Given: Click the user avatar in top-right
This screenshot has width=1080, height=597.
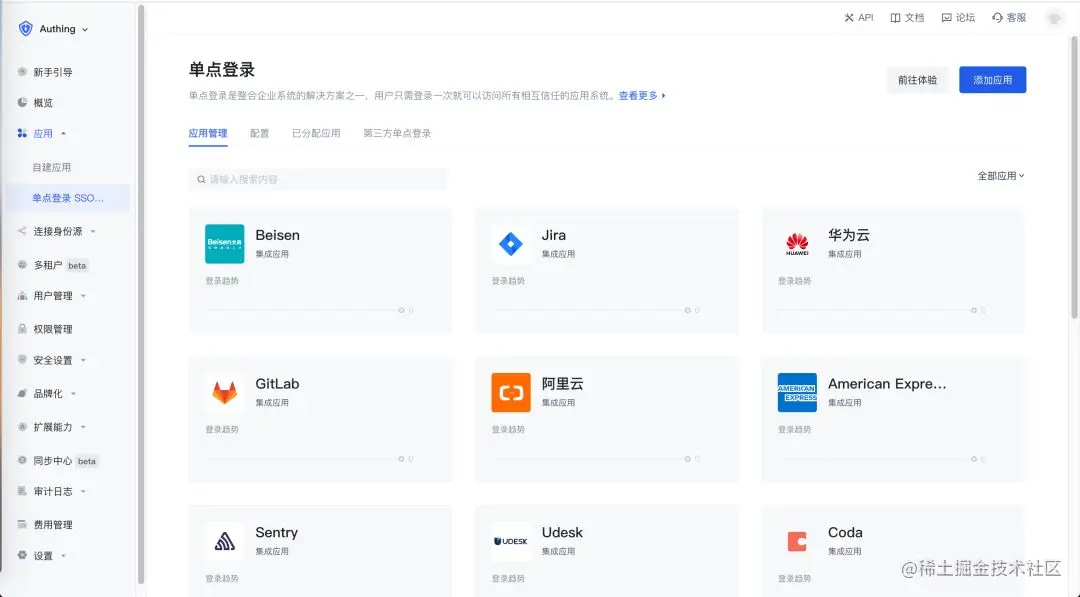Looking at the screenshot, I should [x=1054, y=19].
